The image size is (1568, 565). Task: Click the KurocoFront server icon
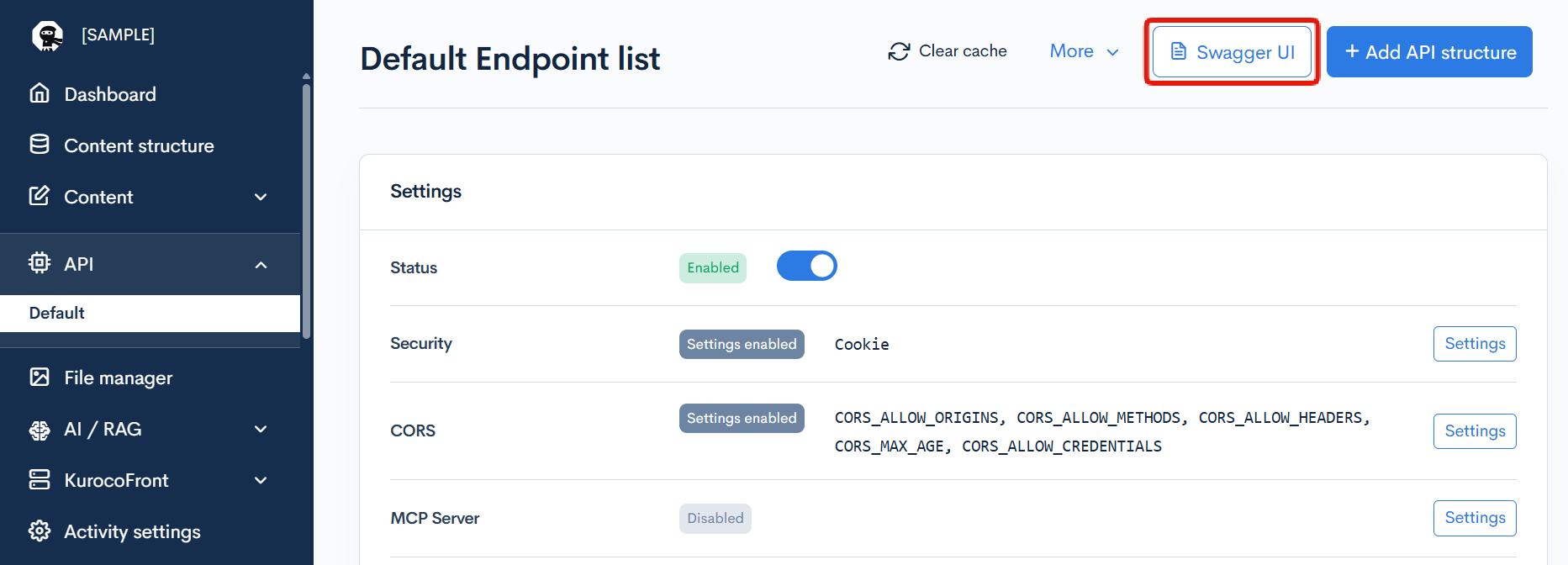40,479
